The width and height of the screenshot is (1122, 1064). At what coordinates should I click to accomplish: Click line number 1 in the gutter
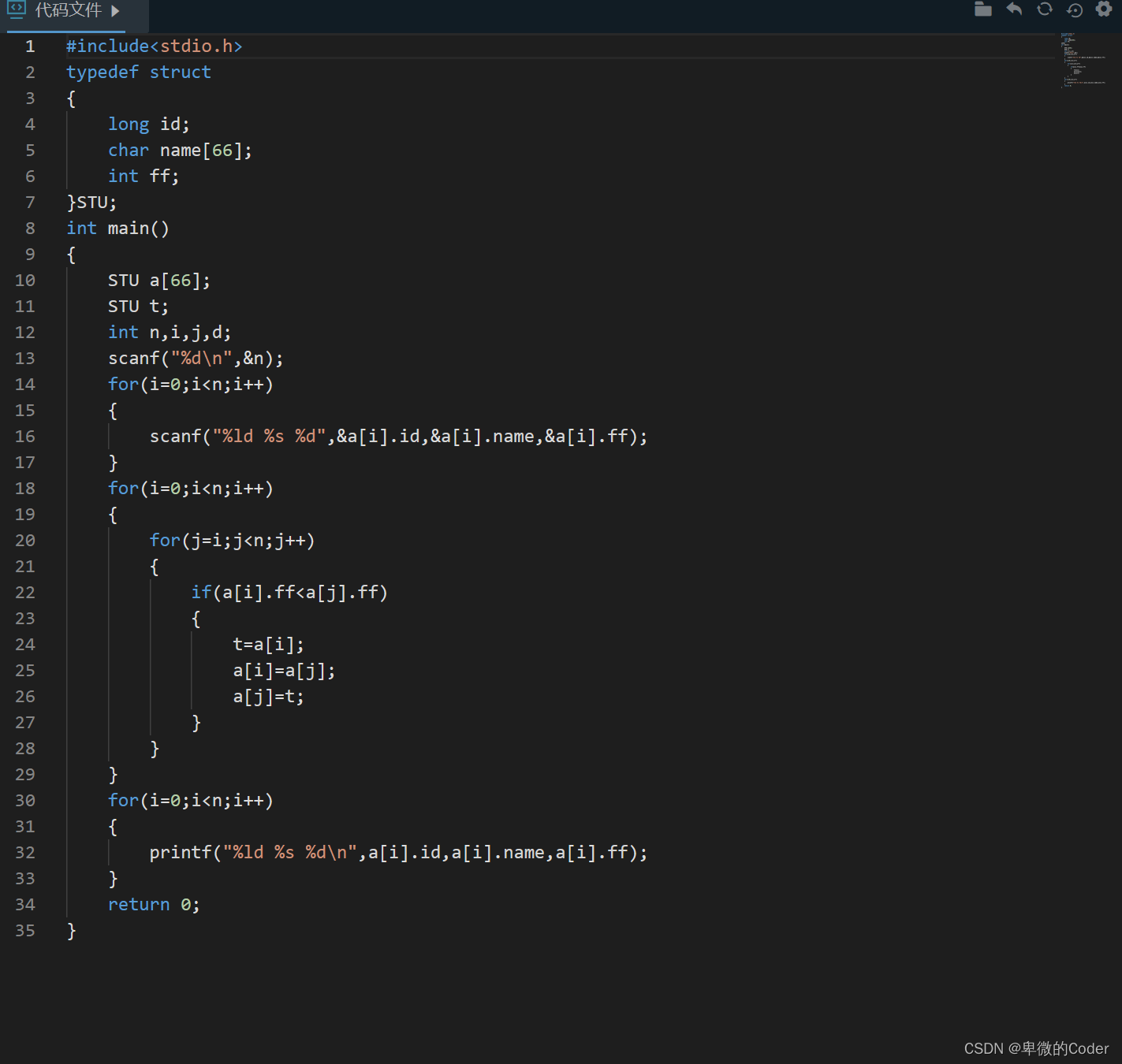[30, 47]
